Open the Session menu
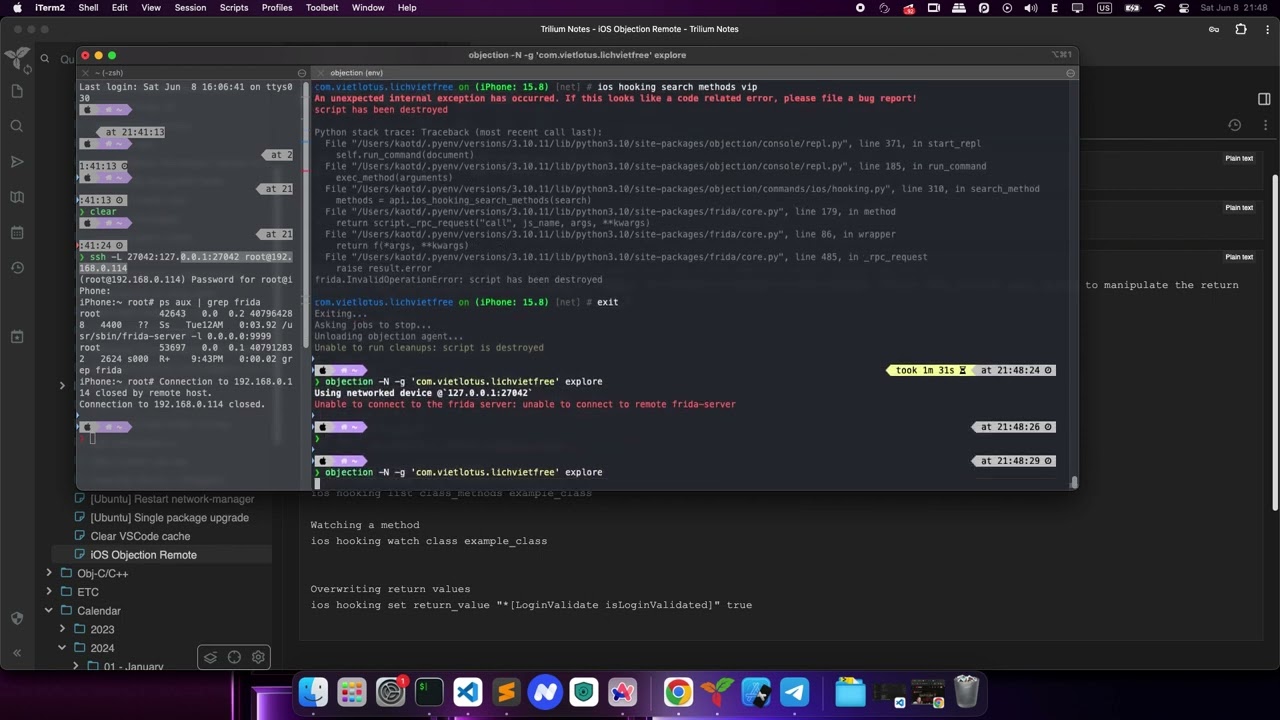This screenshot has width=1280, height=720. pyautogui.click(x=190, y=8)
